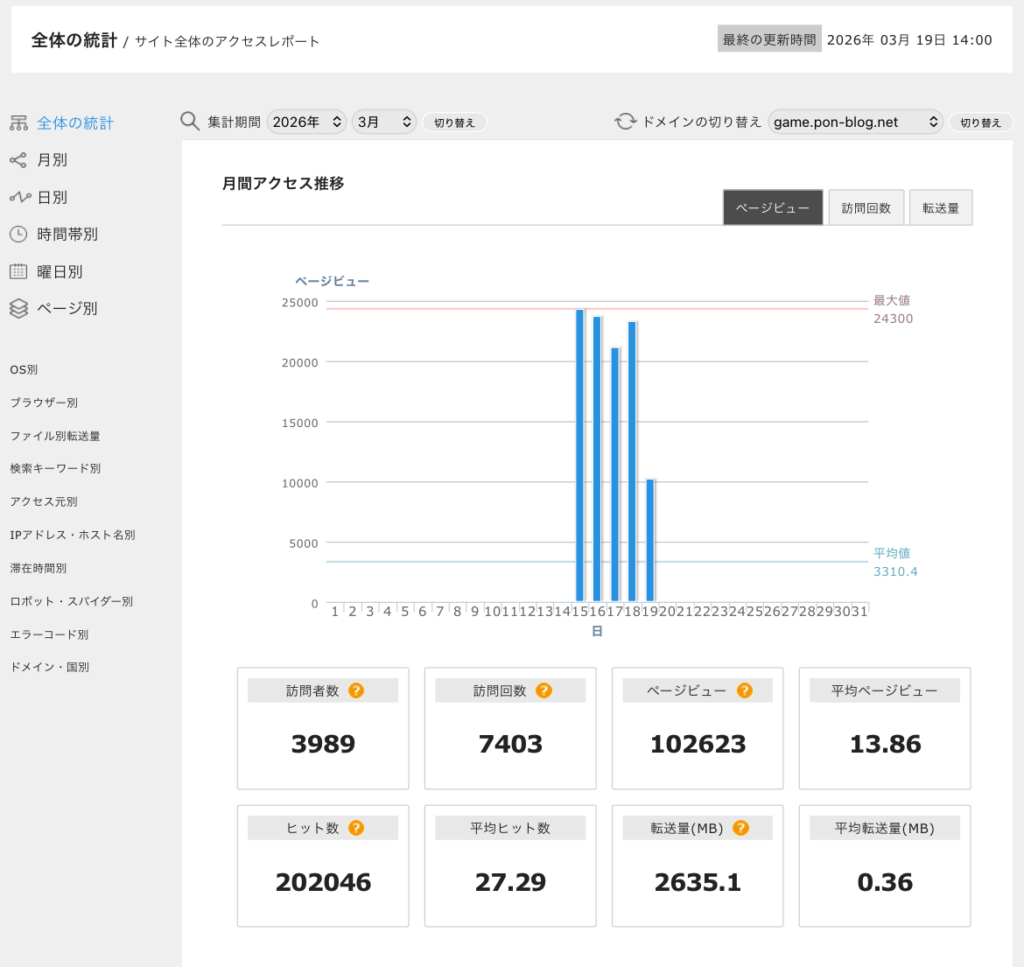Open the ロボット・スパイダー別 report link
Screen dimensions: 1024x967
(x=71, y=601)
